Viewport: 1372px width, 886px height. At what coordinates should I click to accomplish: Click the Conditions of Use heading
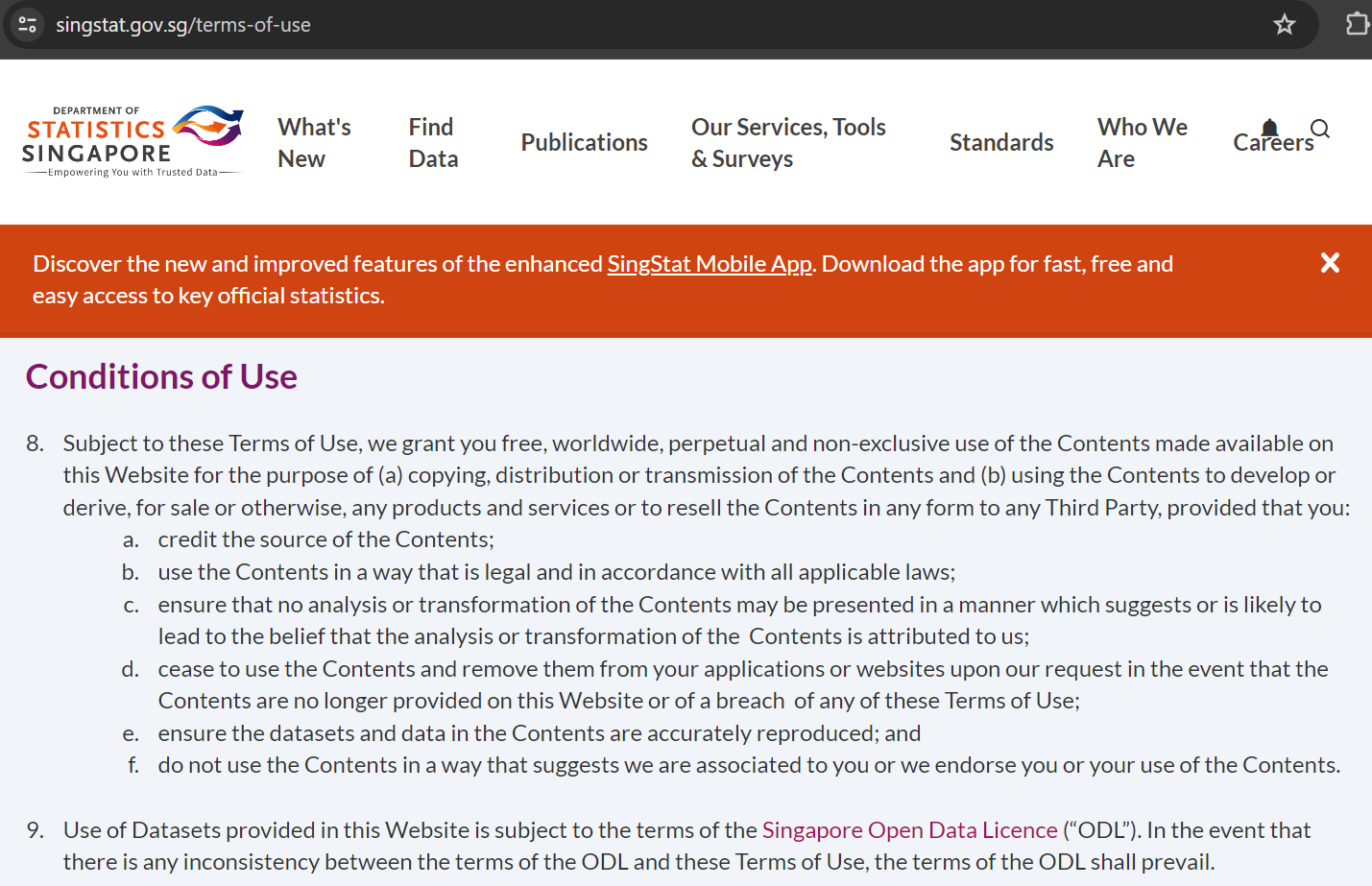[x=161, y=377]
